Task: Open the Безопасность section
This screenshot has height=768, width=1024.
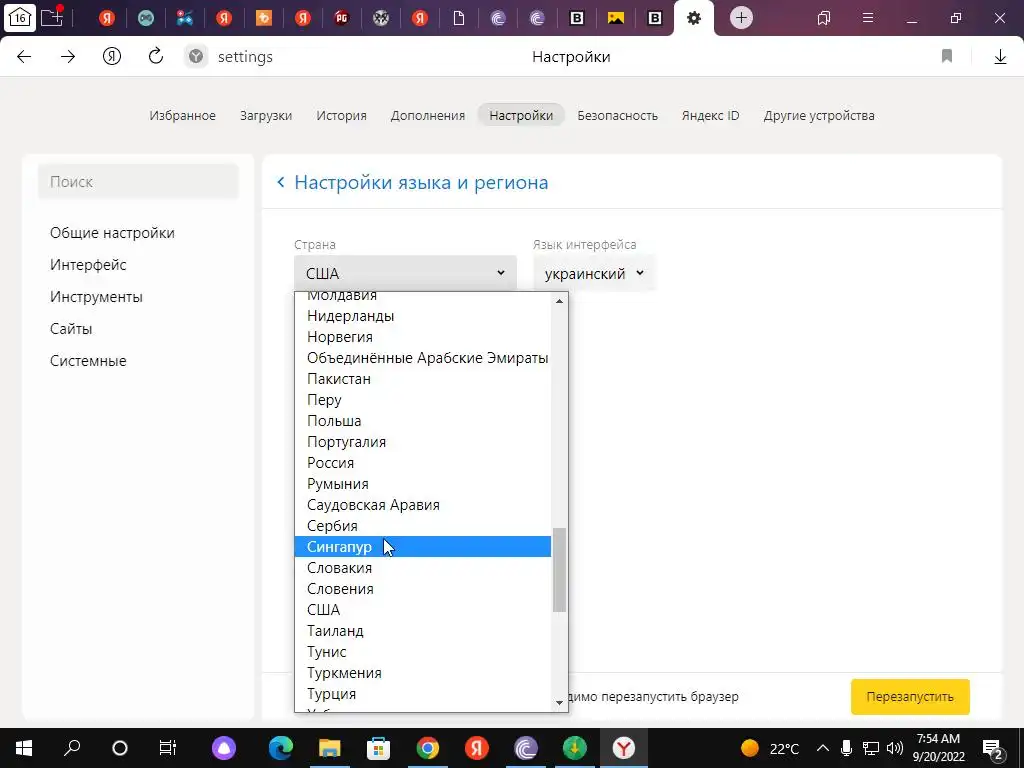Action: 617,116
